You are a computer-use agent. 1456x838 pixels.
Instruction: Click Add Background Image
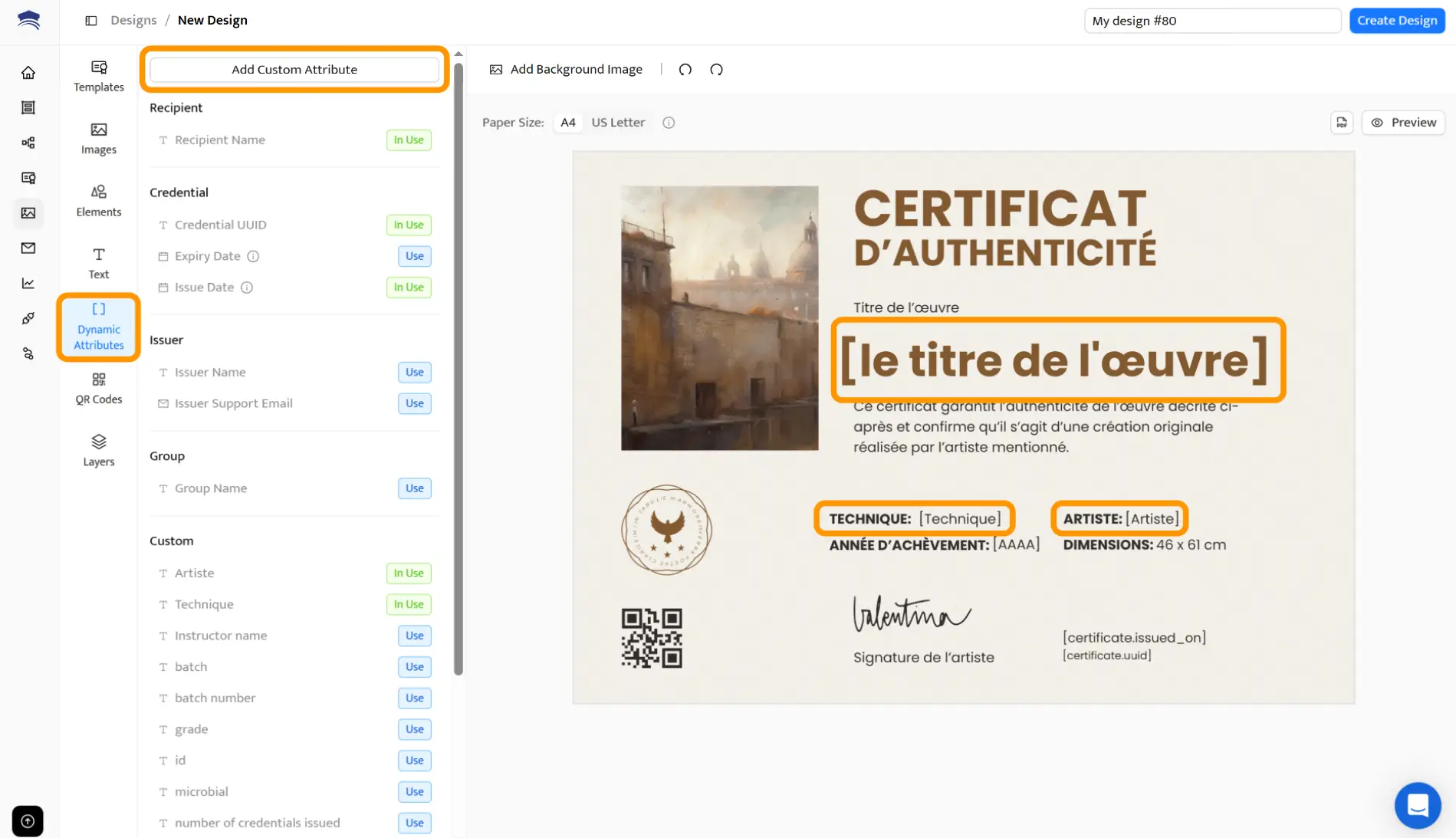566,70
